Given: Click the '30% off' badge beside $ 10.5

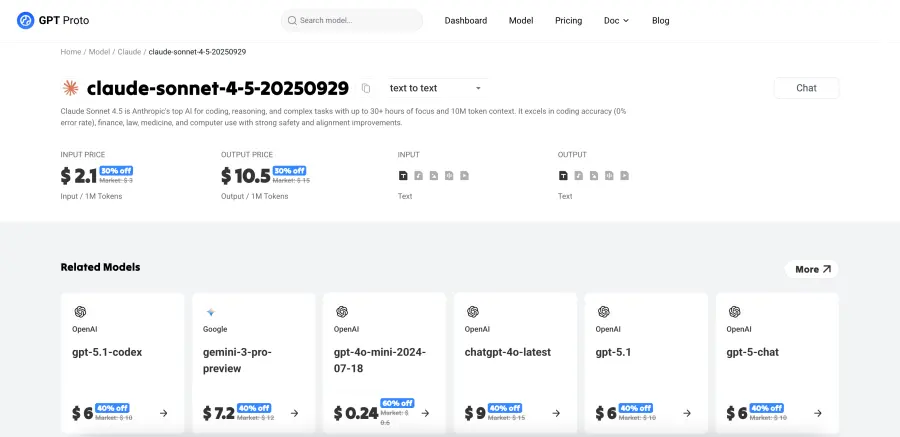Looking at the screenshot, I should (x=289, y=171).
